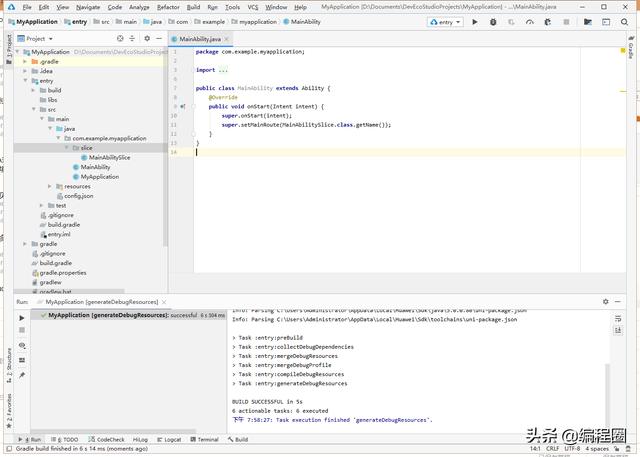
Task: Open the Gradle side panel
Action: coord(631,48)
